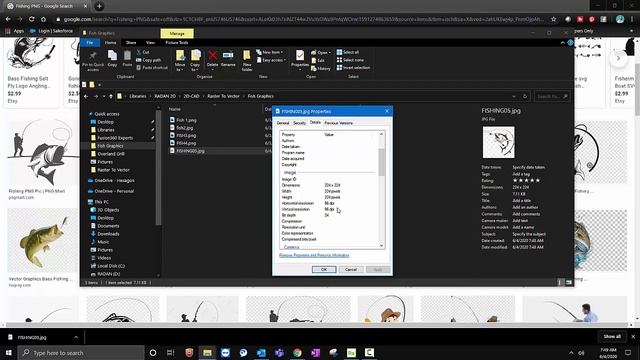The height and width of the screenshot is (360, 640).
Task: Click Cancel in Properties dialog
Action: coord(351,269)
